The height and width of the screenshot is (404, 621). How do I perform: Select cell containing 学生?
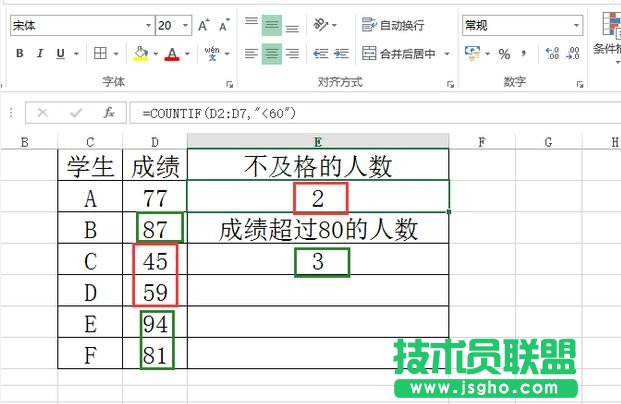90,166
